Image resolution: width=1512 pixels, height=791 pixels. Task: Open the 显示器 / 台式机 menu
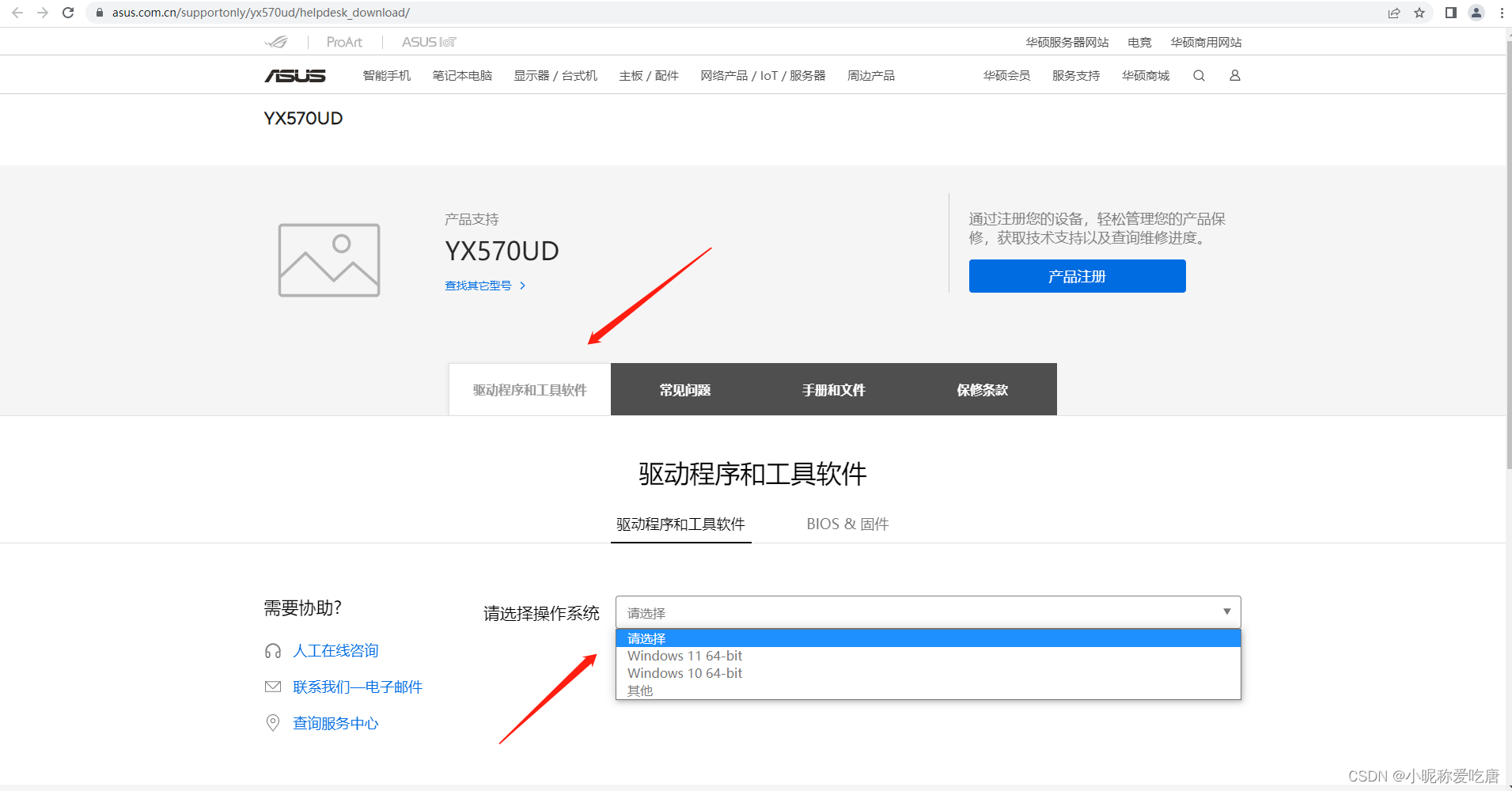pyautogui.click(x=555, y=75)
